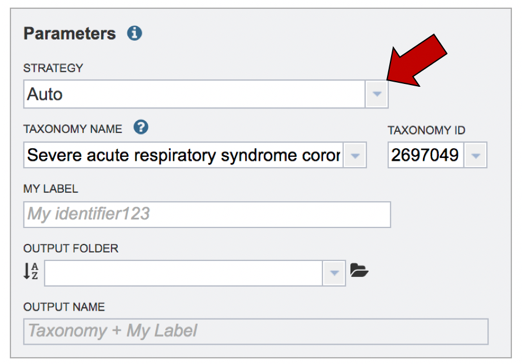
Task: Open the folder browser icon
Action: point(359,271)
